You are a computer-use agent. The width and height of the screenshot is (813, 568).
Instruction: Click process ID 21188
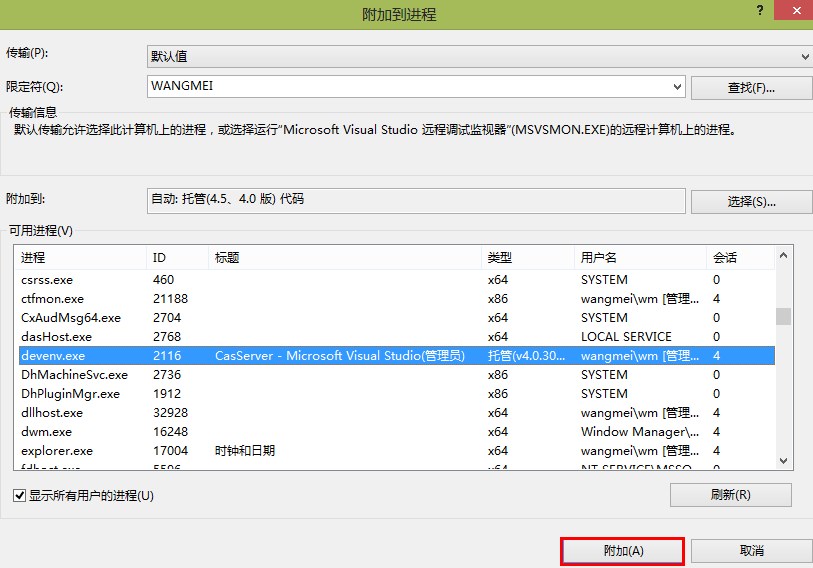(171, 299)
